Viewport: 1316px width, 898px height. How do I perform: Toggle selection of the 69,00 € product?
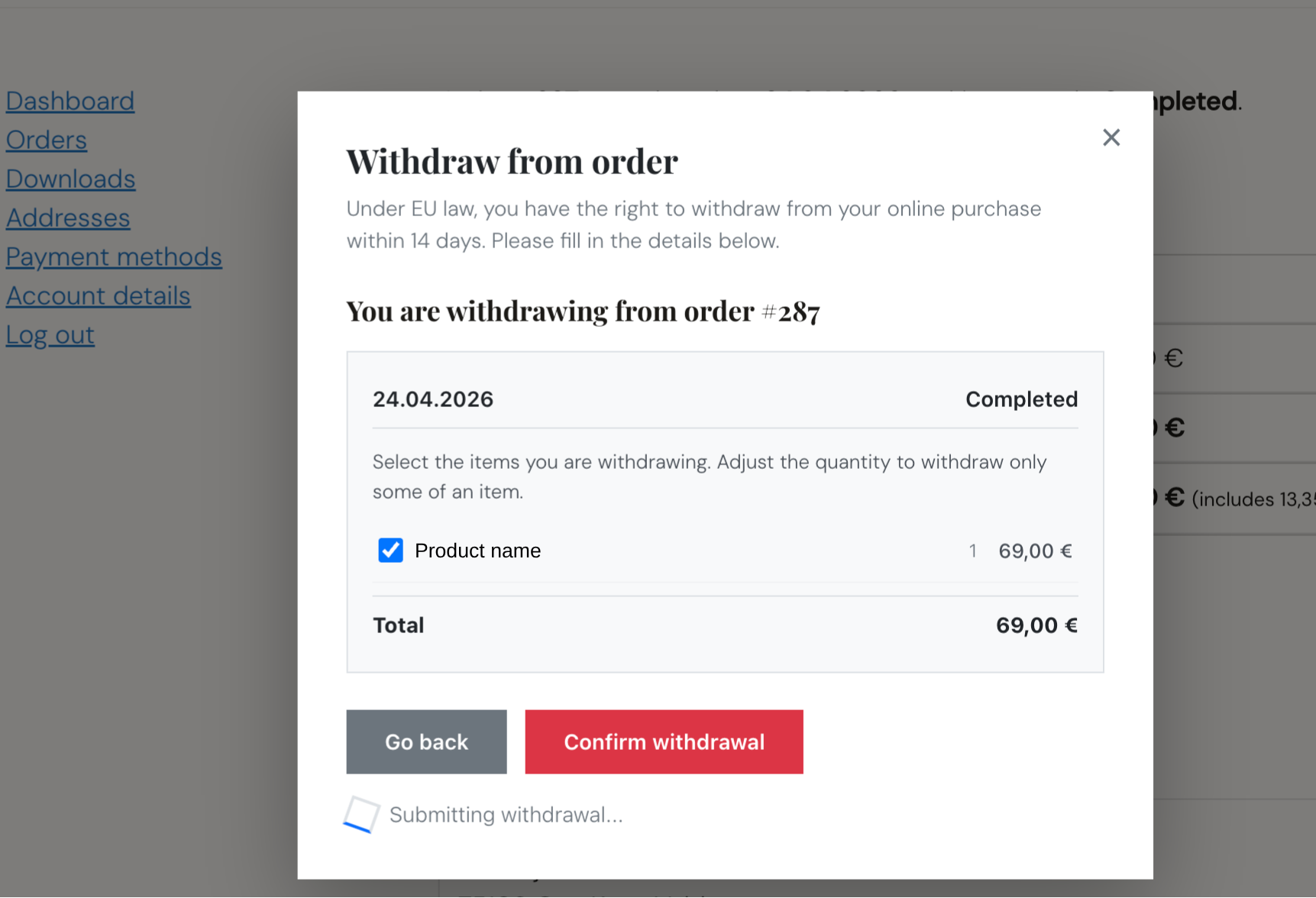tap(390, 550)
